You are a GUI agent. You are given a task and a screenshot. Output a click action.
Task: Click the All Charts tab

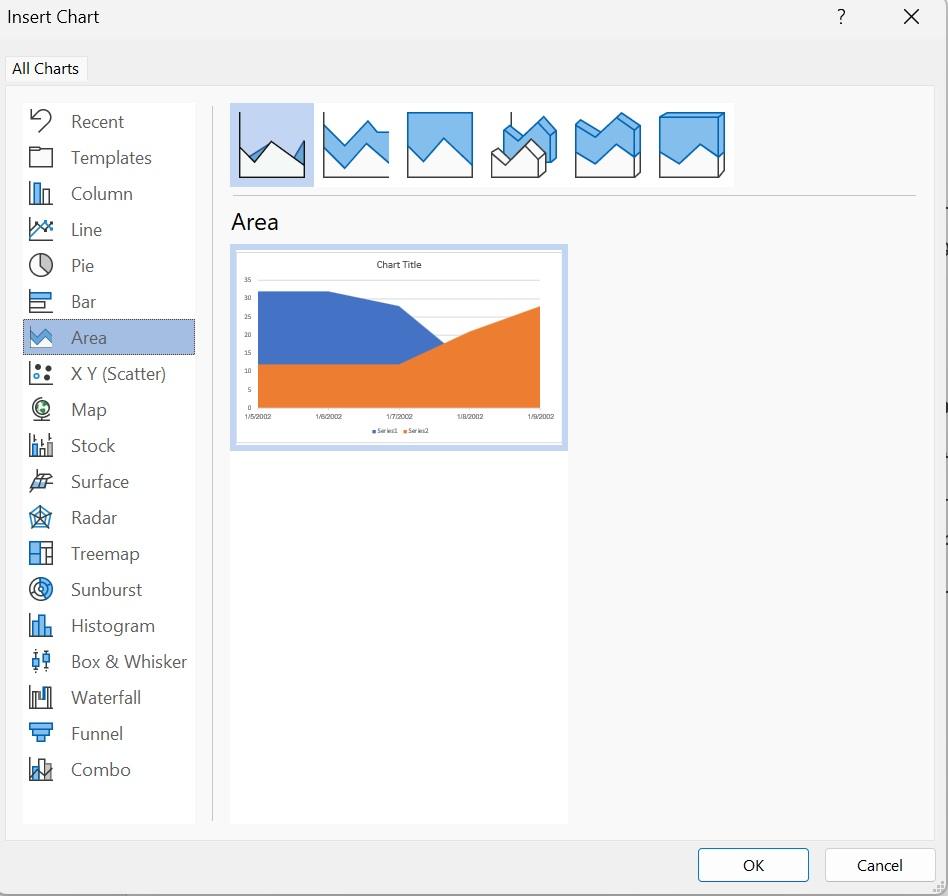(x=45, y=69)
